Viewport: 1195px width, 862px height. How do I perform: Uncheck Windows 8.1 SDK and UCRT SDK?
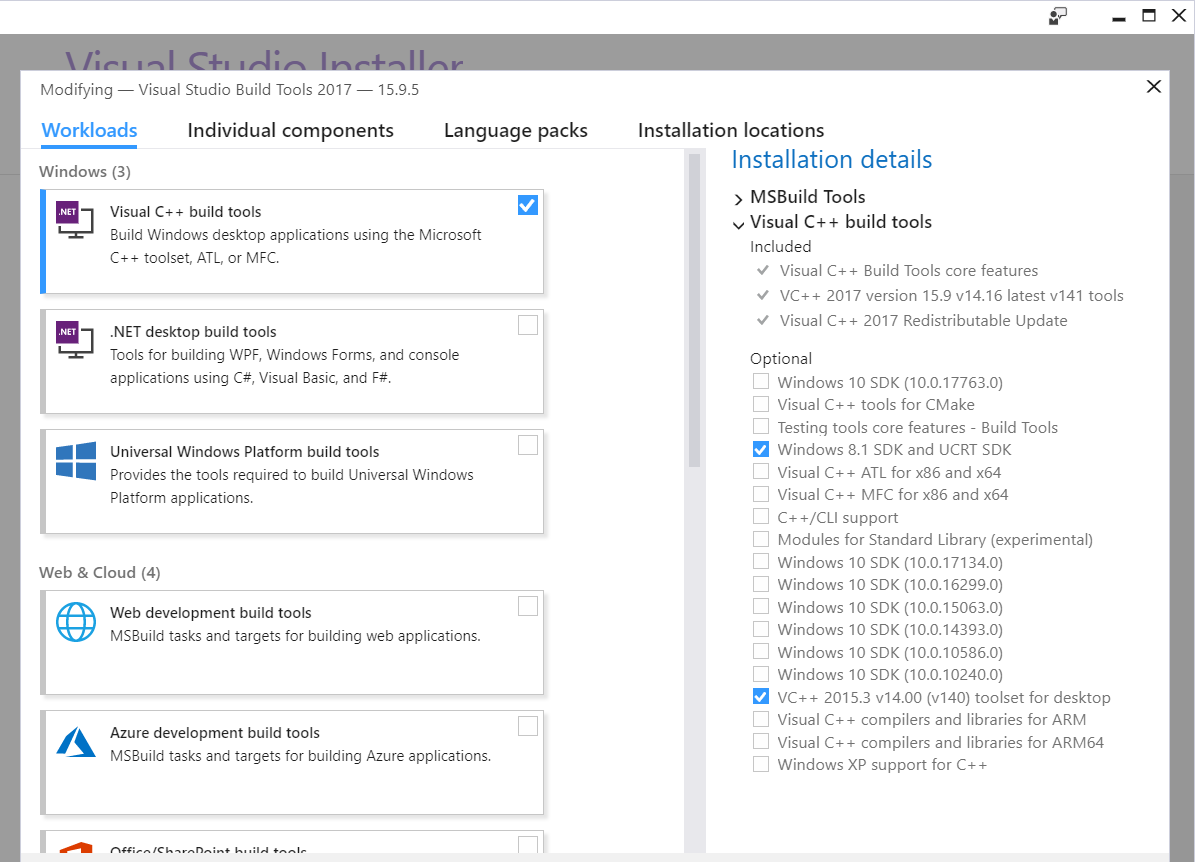[761, 450]
